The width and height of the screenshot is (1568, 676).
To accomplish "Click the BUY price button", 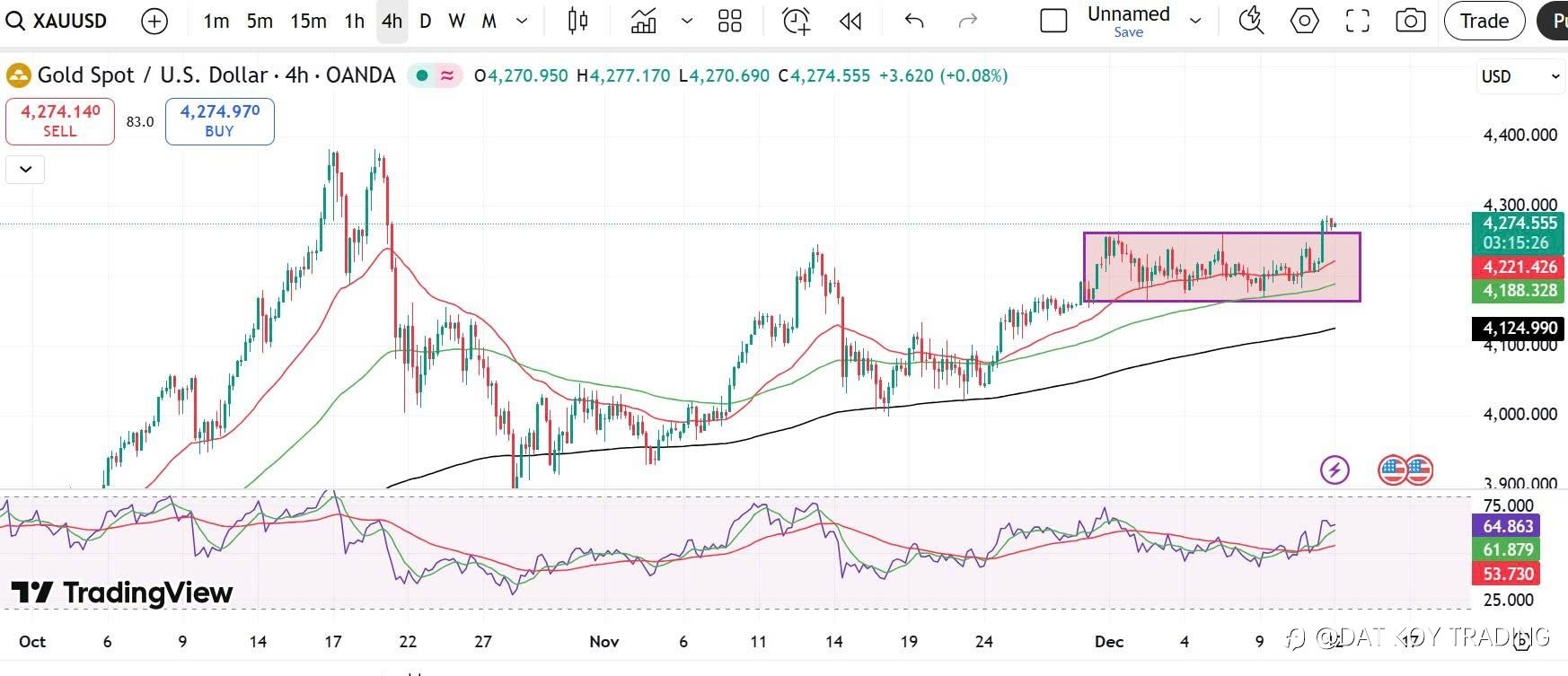I will [x=220, y=121].
